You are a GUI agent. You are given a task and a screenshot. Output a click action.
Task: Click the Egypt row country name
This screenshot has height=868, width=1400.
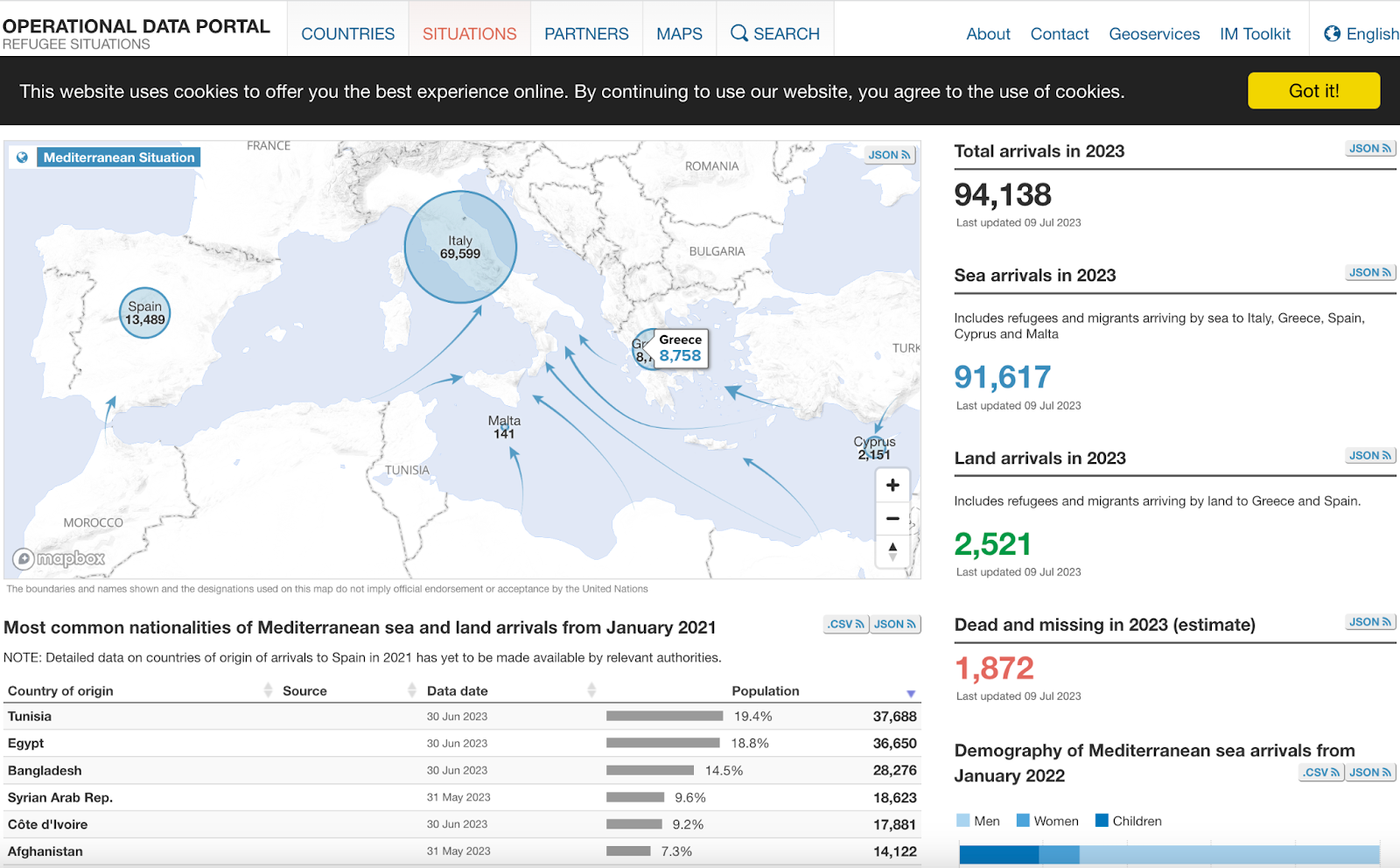(26, 744)
